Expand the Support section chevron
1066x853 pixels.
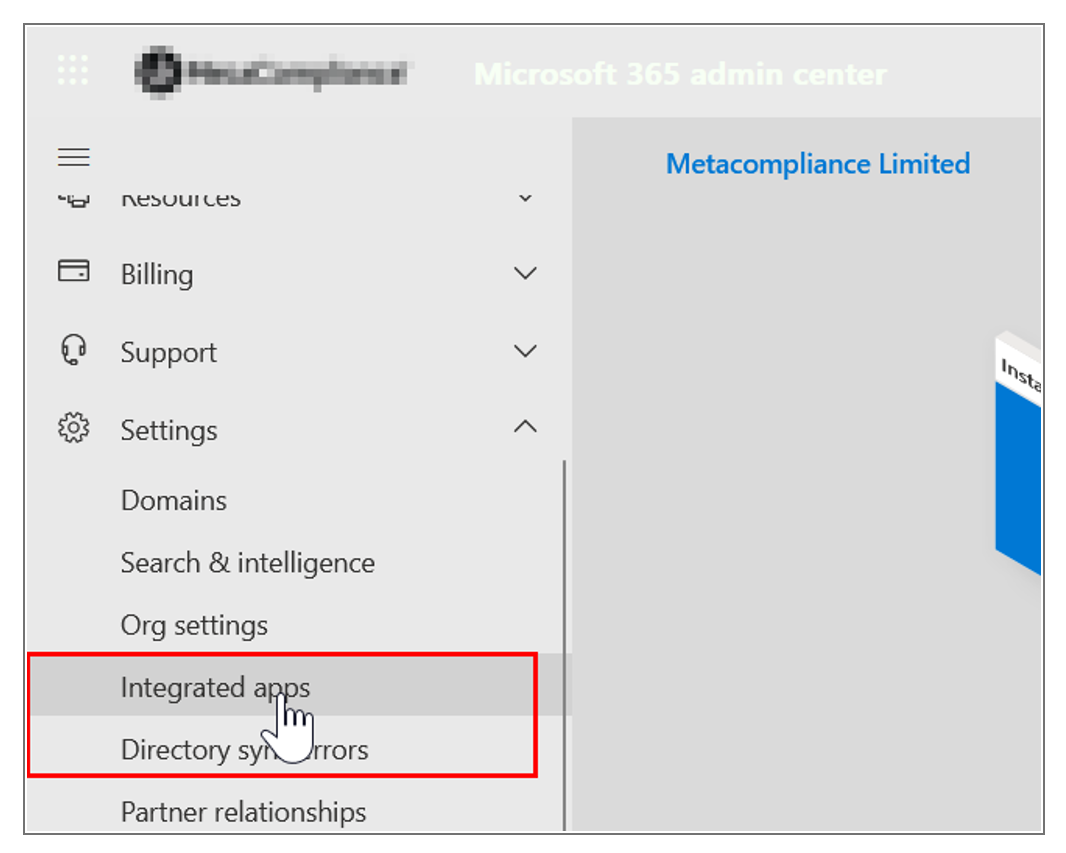tap(525, 351)
